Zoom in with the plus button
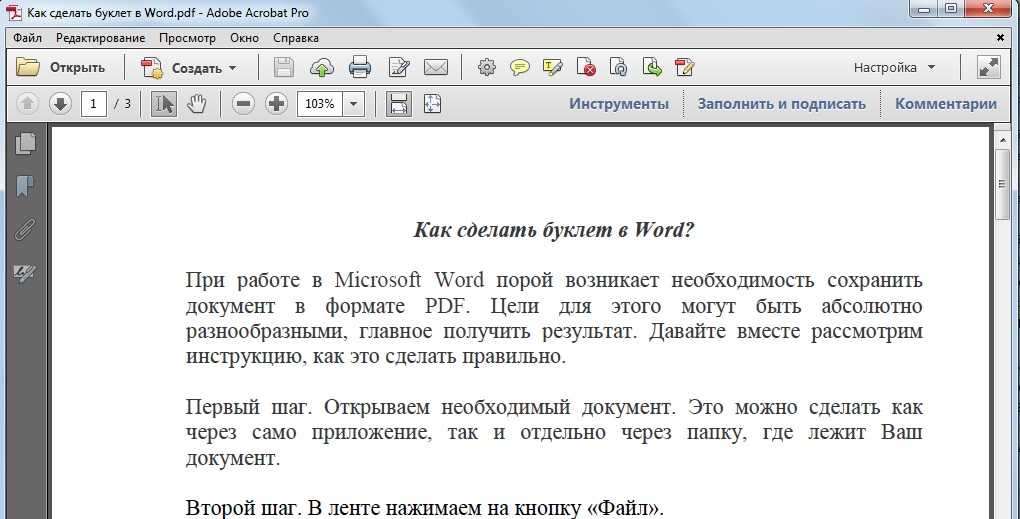This screenshot has width=1020, height=519. pyautogui.click(x=277, y=103)
